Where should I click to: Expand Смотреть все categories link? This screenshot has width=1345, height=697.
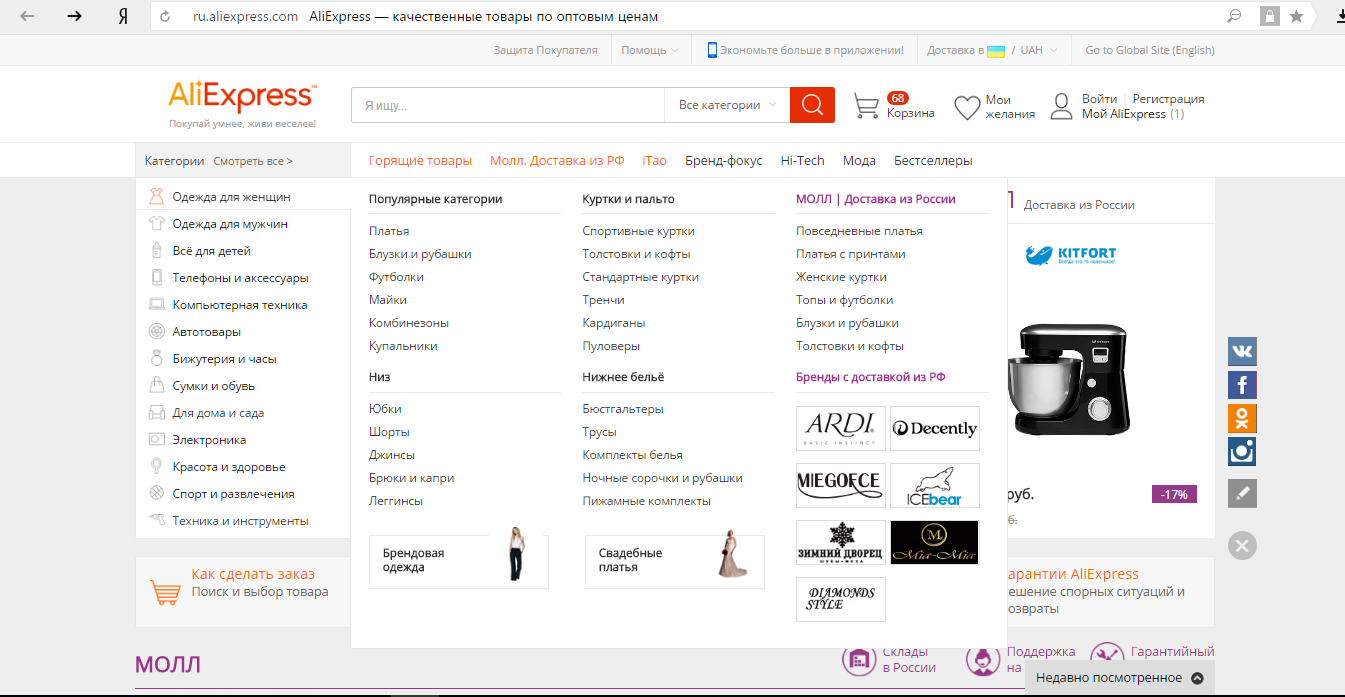(x=253, y=161)
